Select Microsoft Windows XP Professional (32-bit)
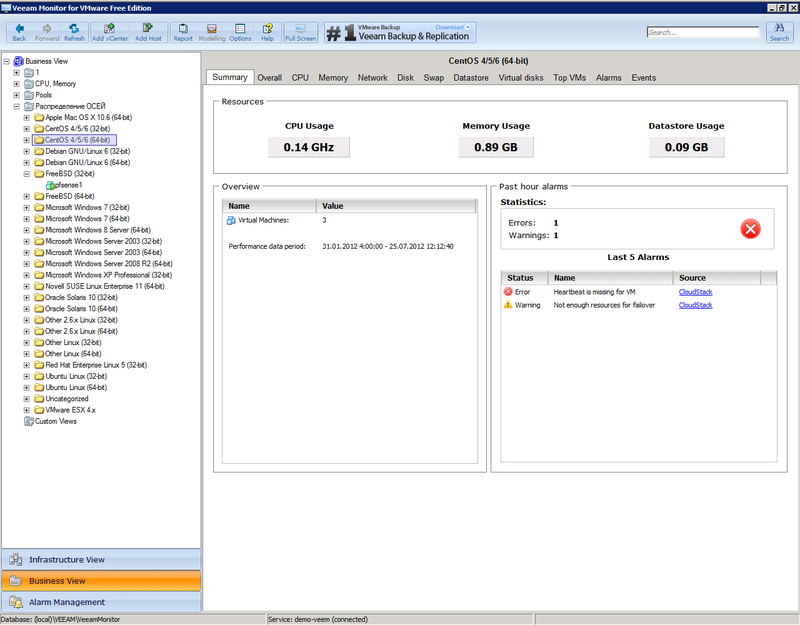This screenshot has height=625, width=800. (109, 276)
